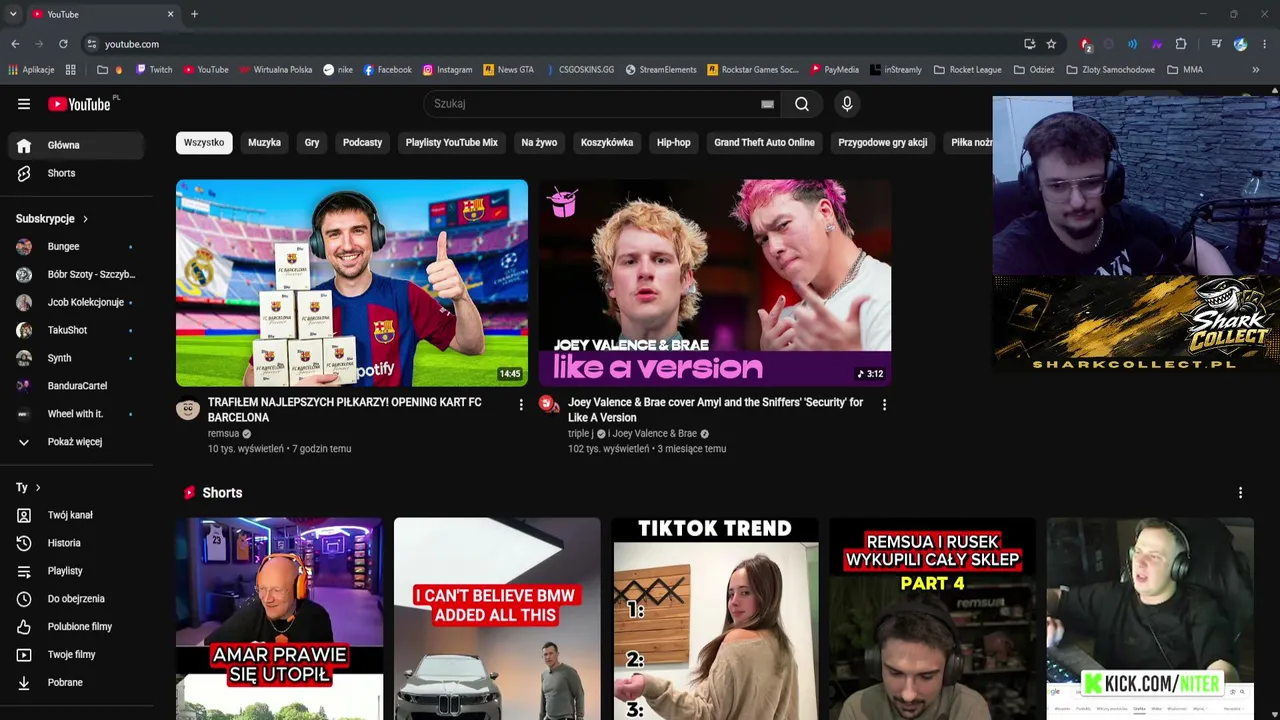The width and height of the screenshot is (1280, 720).
Task: Open a new browser tab
Action: [194, 14]
